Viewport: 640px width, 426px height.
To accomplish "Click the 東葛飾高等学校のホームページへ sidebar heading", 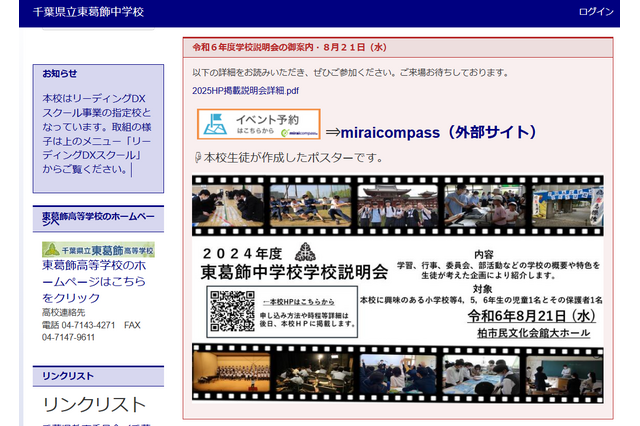I will (x=98, y=219).
